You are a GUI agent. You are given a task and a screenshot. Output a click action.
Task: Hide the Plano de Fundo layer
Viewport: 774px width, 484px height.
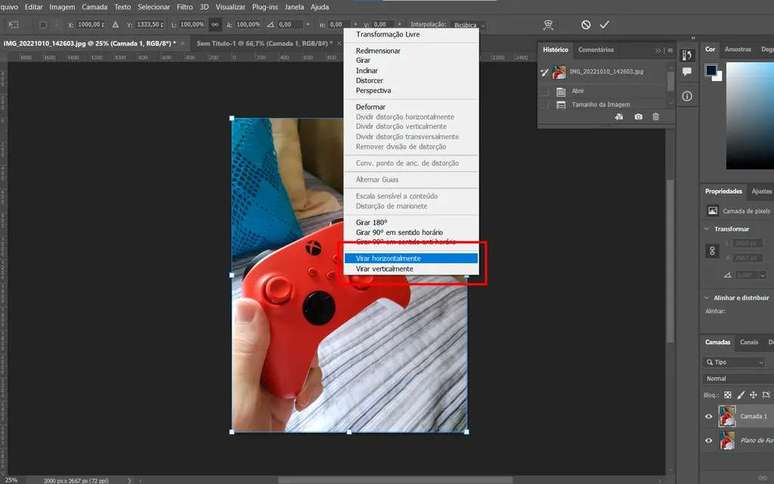(709, 440)
